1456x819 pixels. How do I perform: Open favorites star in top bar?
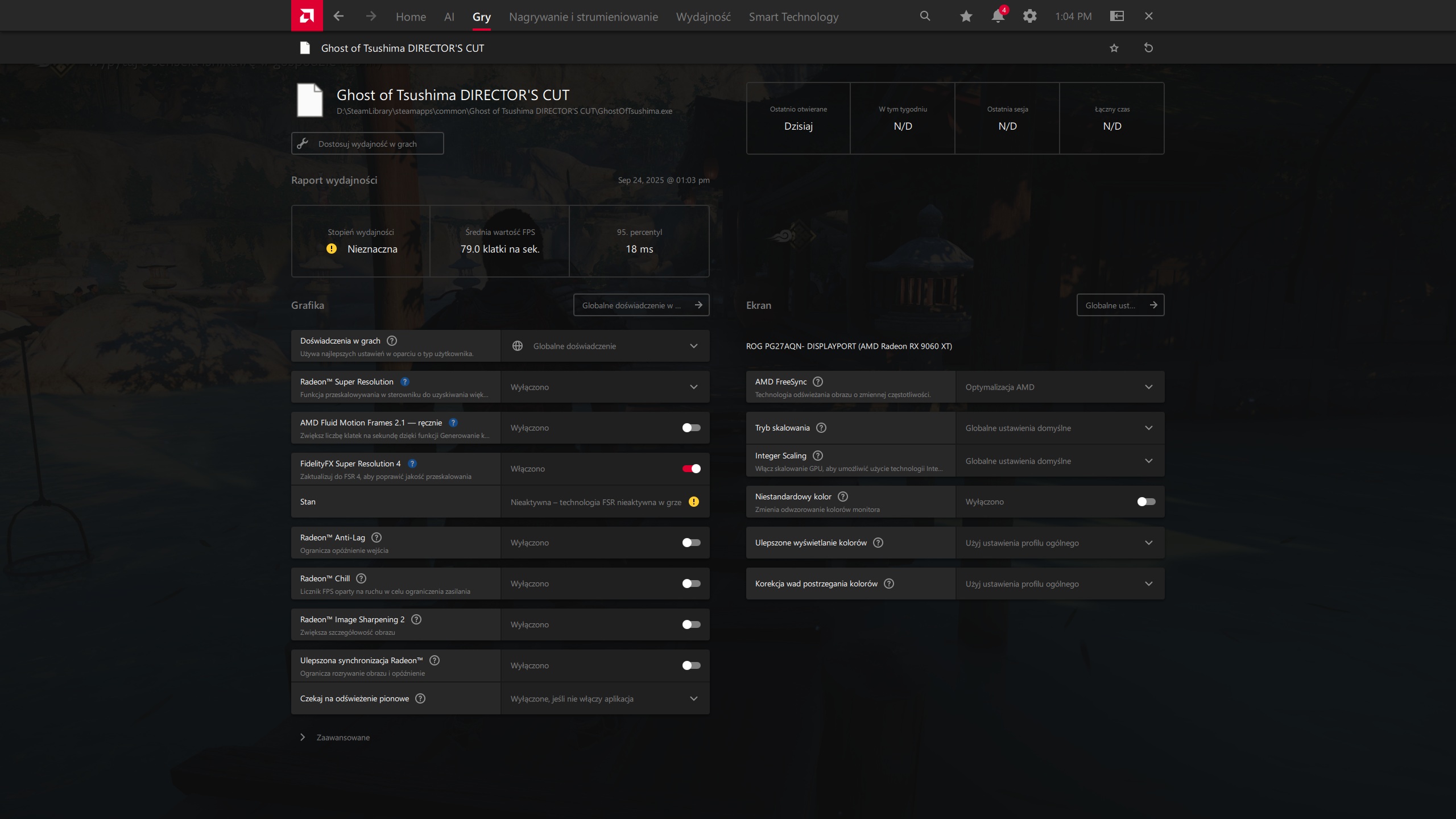(x=966, y=16)
